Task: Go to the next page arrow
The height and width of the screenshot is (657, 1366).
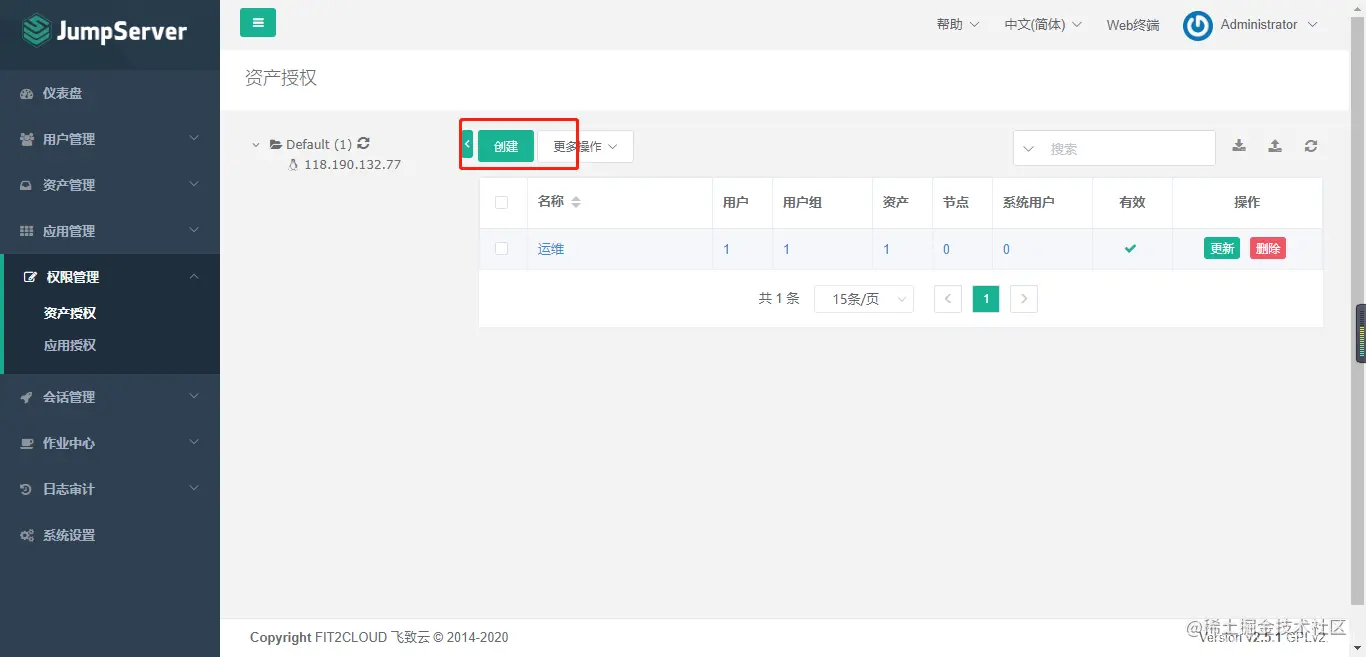Action: [x=1024, y=299]
